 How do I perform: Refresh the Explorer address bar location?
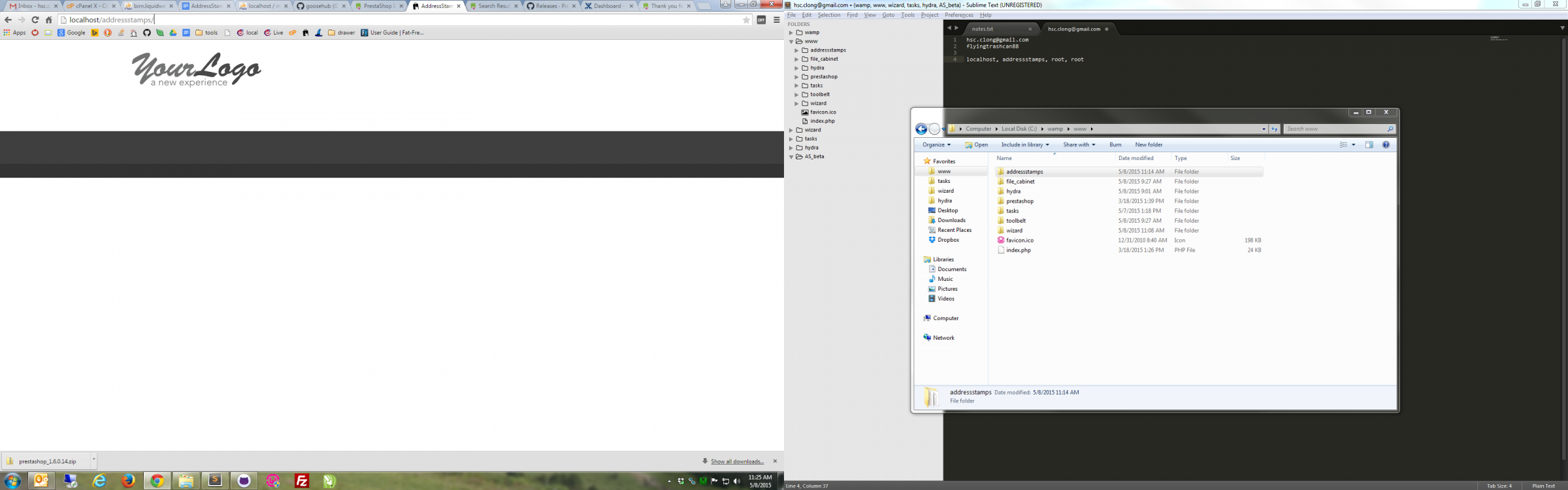click(x=1274, y=129)
